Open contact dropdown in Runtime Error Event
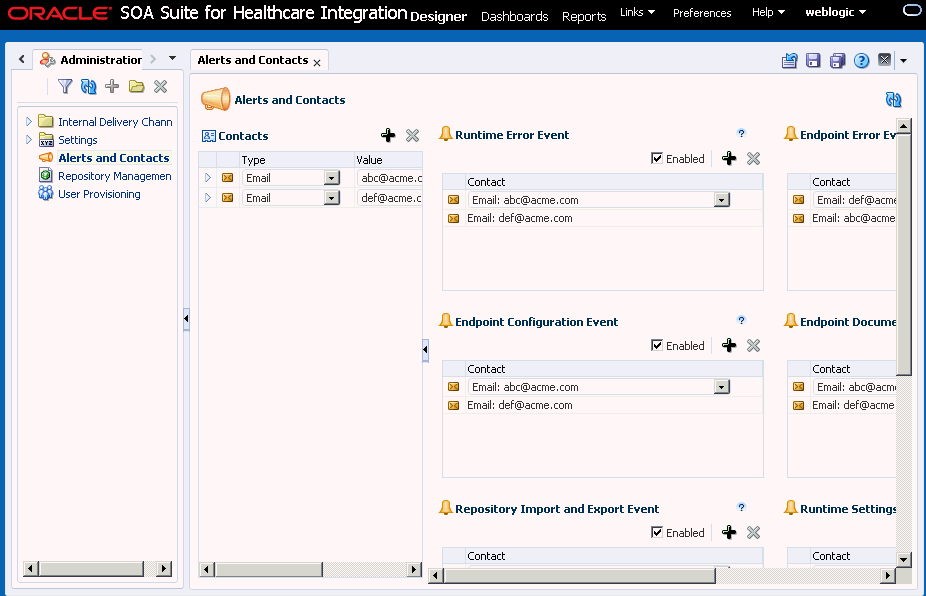The width and height of the screenshot is (926, 596). [x=722, y=200]
